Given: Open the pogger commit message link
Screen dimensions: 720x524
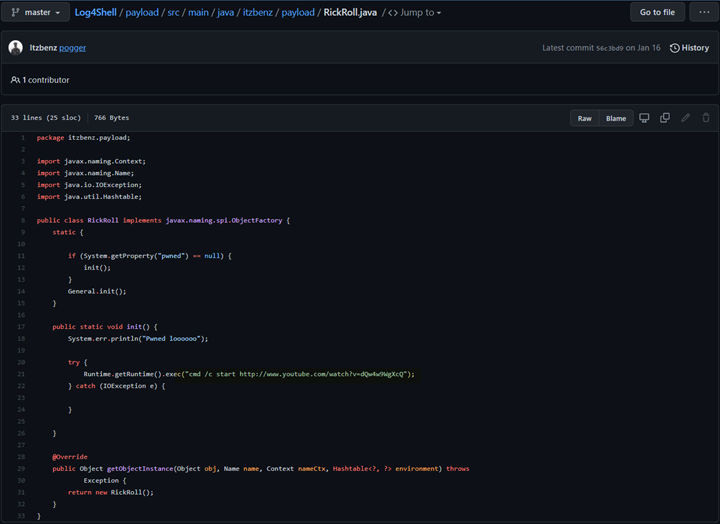Looking at the screenshot, I should pos(73,48).
